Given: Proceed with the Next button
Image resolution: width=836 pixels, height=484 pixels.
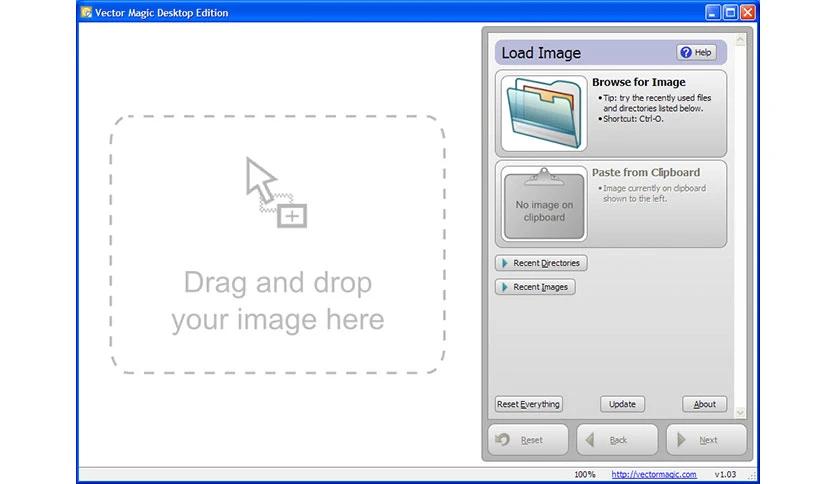Looking at the screenshot, I should tap(706, 440).
